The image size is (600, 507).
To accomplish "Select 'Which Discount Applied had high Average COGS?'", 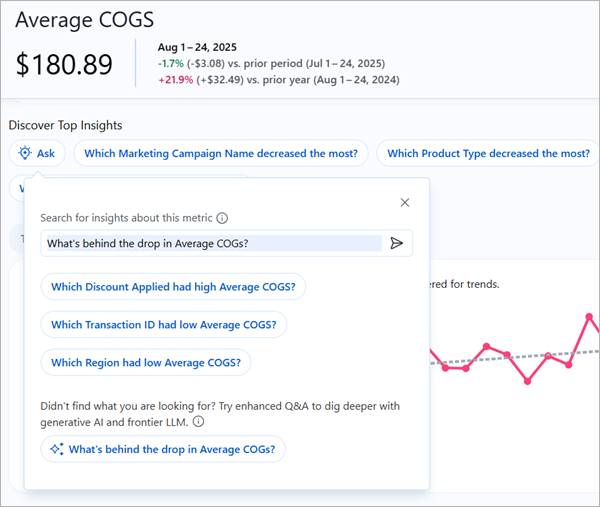I will 173,287.
